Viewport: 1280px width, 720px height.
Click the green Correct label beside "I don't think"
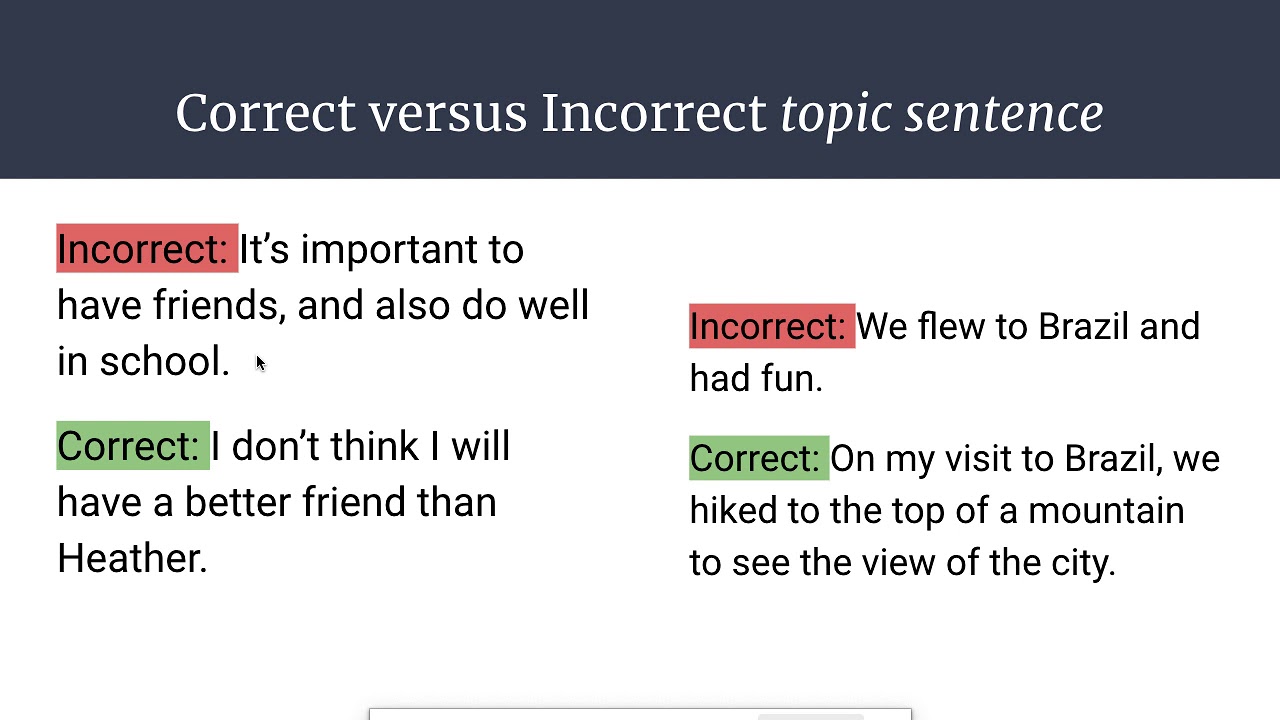point(131,446)
